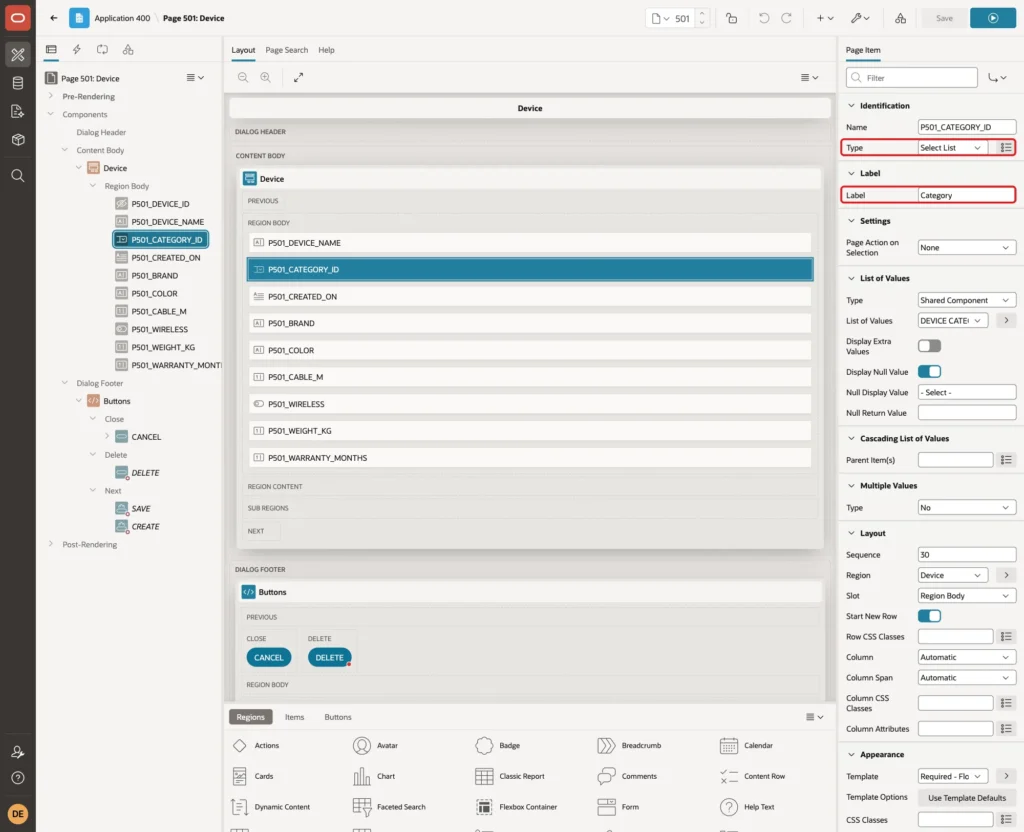Open Parent Item(s) picker list icon
The image size is (1024, 832).
tap(1006, 460)
